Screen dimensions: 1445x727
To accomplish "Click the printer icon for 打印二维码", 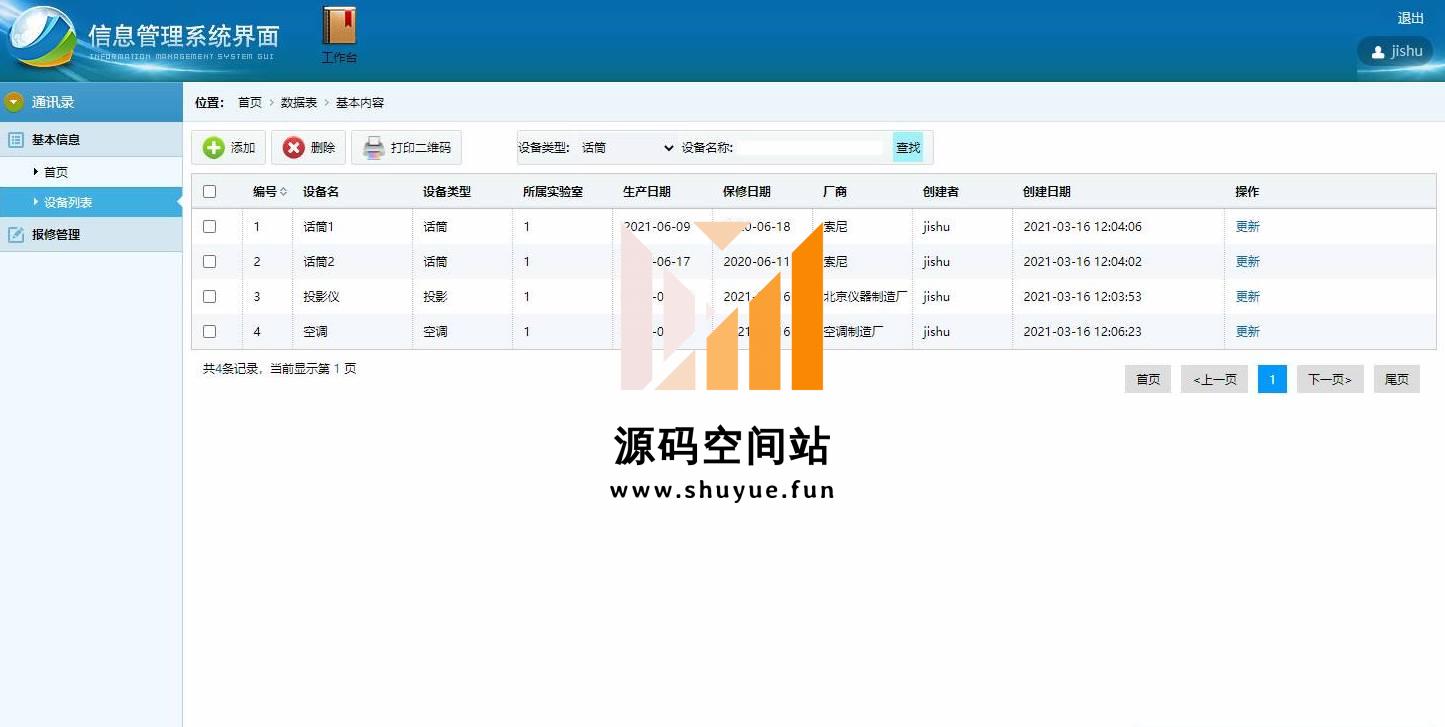I will (x=373, y=148).
